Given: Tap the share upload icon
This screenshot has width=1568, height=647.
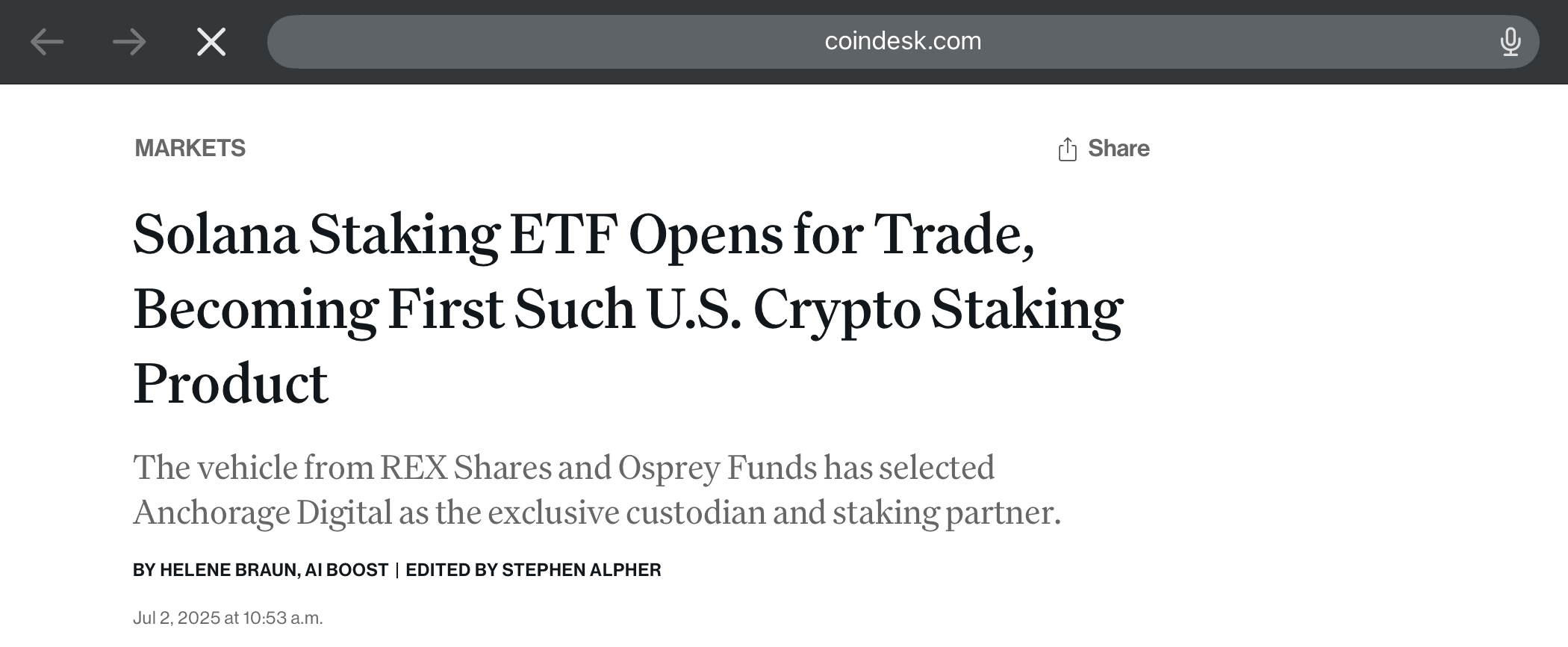Looking at the screenshot, I should [x=1068, y=149].
